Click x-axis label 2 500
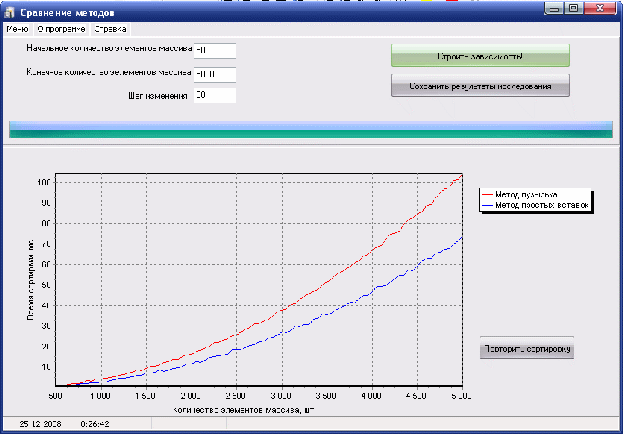Viewport: 624px width, 435px height. [236, 396]
